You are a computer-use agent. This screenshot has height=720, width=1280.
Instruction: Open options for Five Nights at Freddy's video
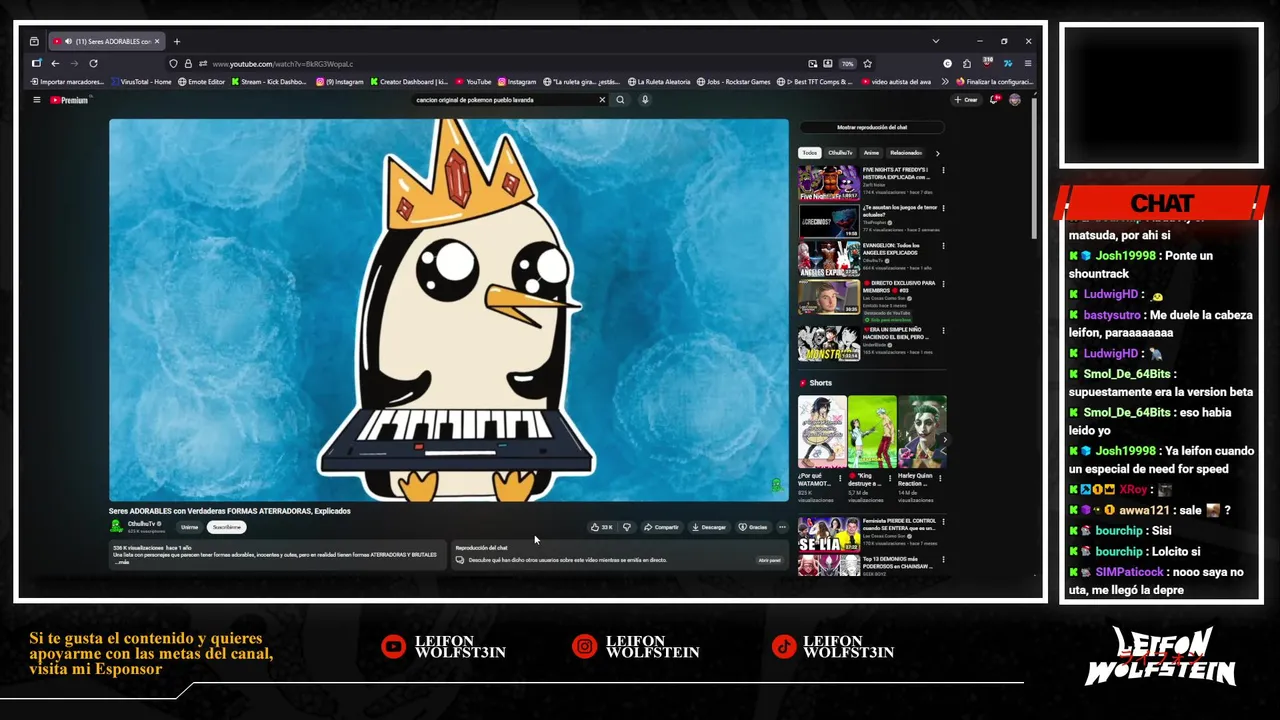pos(943,170)
